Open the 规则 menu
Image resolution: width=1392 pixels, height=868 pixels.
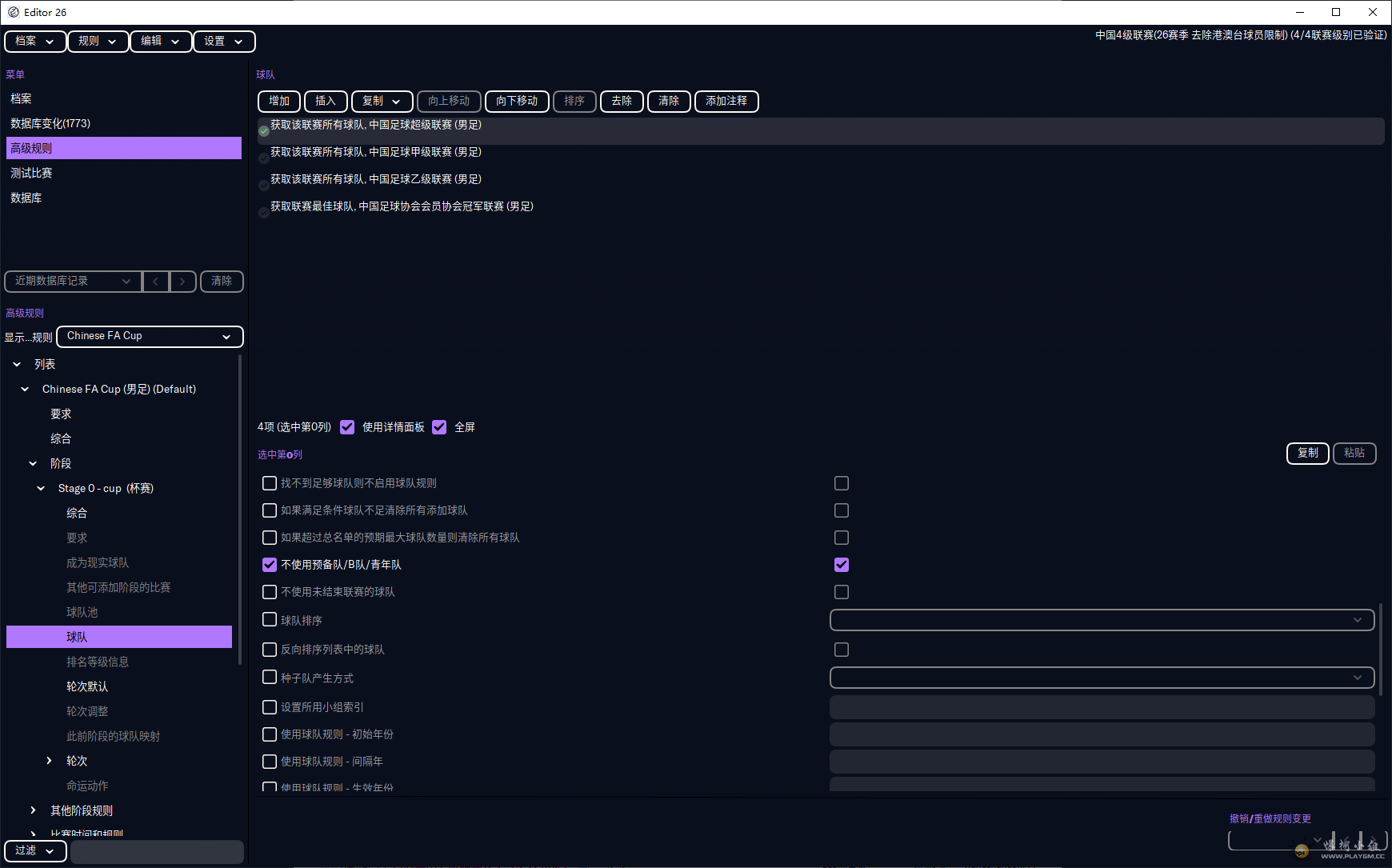pyautogui.click(x=98, y=42)
